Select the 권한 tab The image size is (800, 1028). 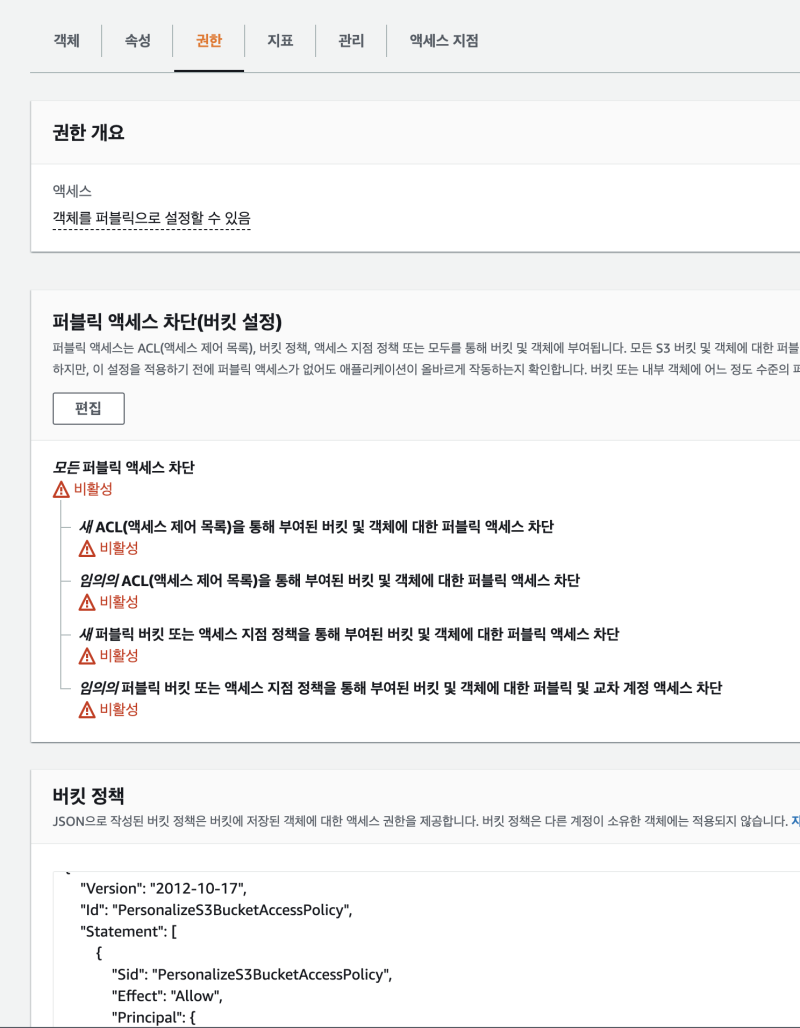click(x=209, y=41)
